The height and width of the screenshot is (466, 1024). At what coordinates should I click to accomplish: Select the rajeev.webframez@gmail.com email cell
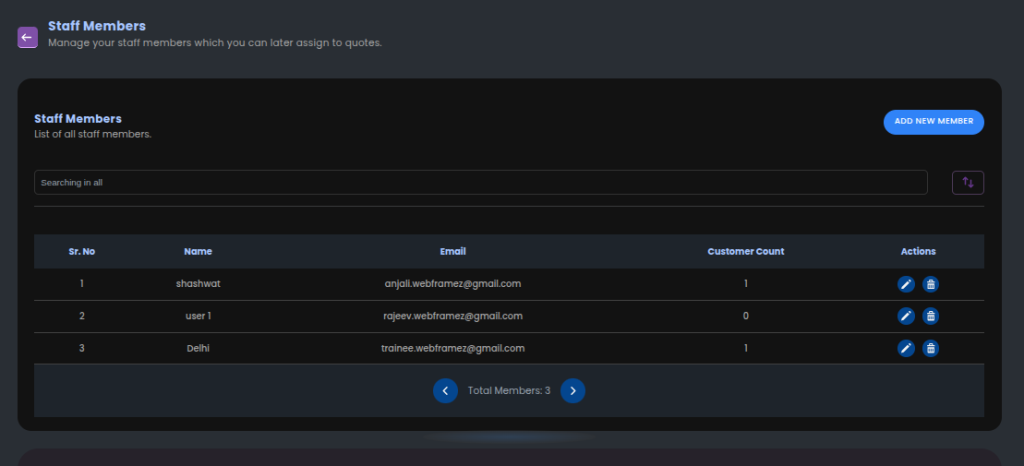pos(453,316)
